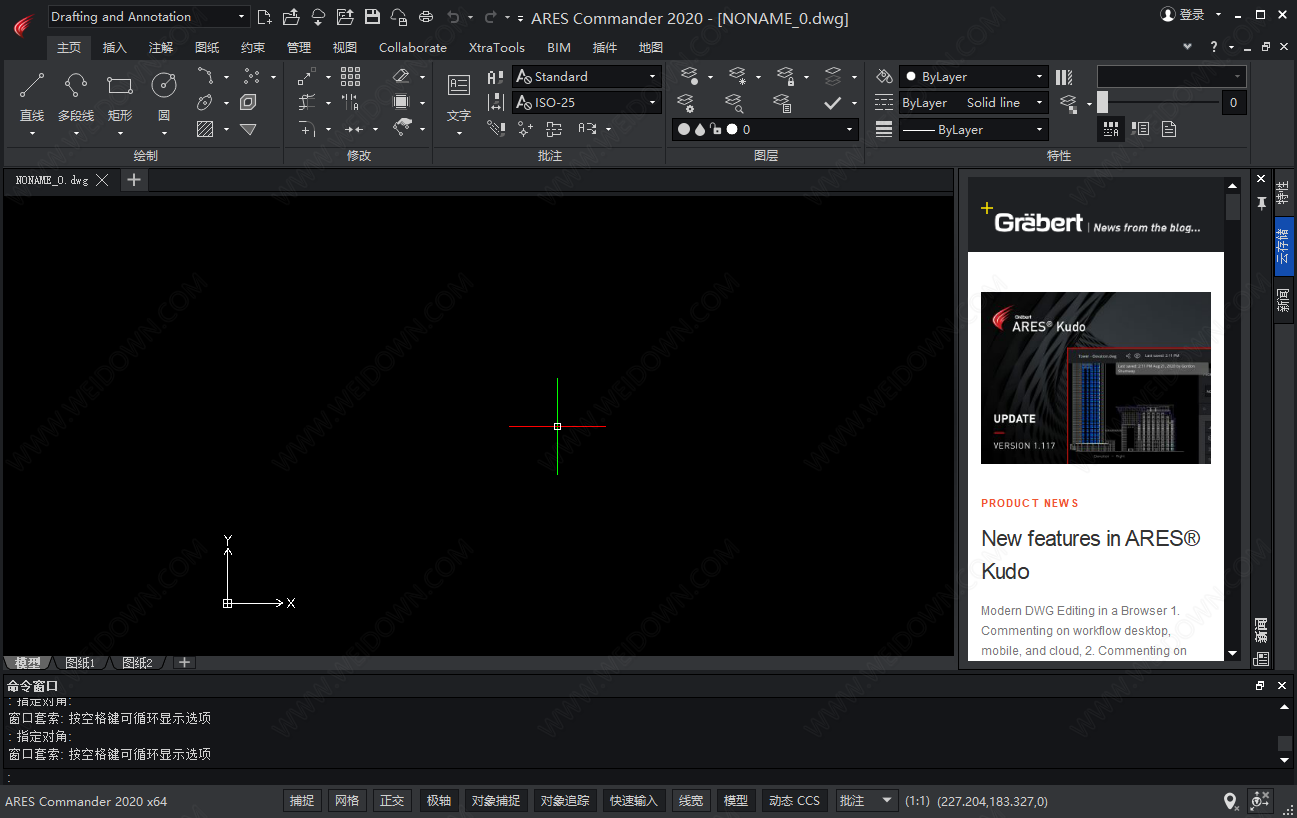This screenshot has height=818, width=1297.
Task: Click the 文字 (Text) tool icon
Action: pyautogui.click(x=459, y=86)
